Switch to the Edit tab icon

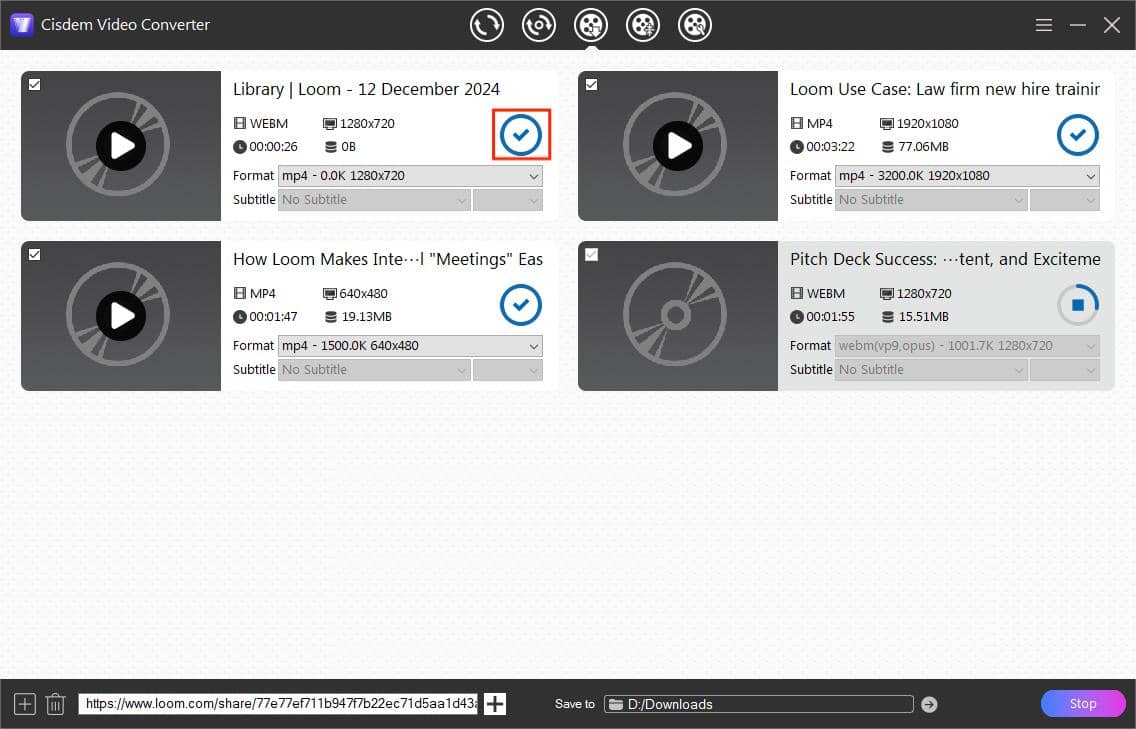click(695, 25)
